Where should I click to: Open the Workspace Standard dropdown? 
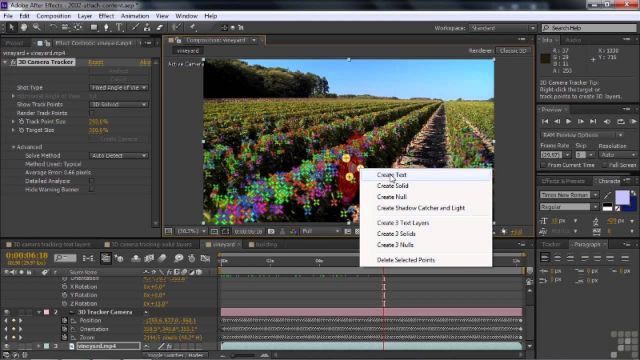click(x=503, y=28)
